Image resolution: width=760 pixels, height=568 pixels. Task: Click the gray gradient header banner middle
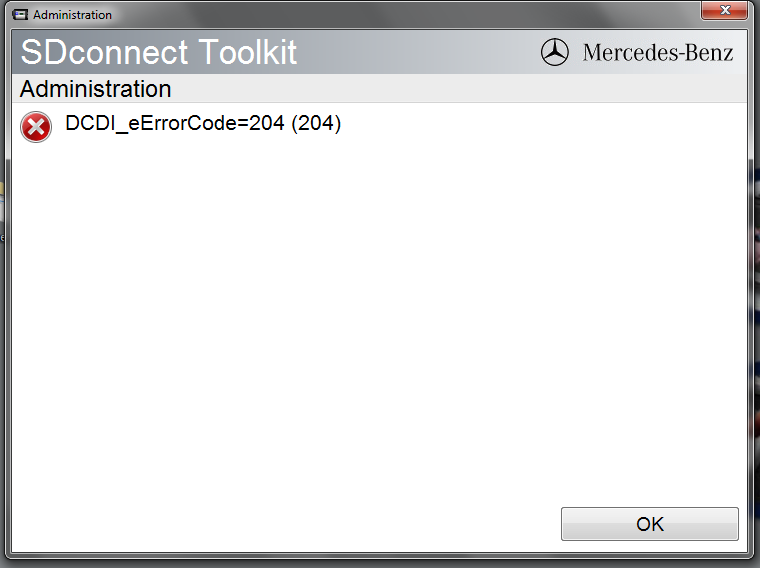(417, 52)
